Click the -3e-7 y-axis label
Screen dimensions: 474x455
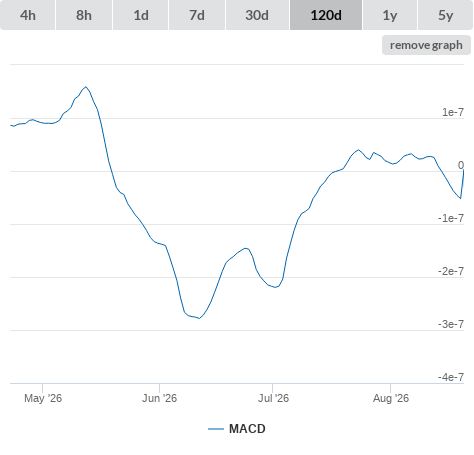[x=451, y=324]
